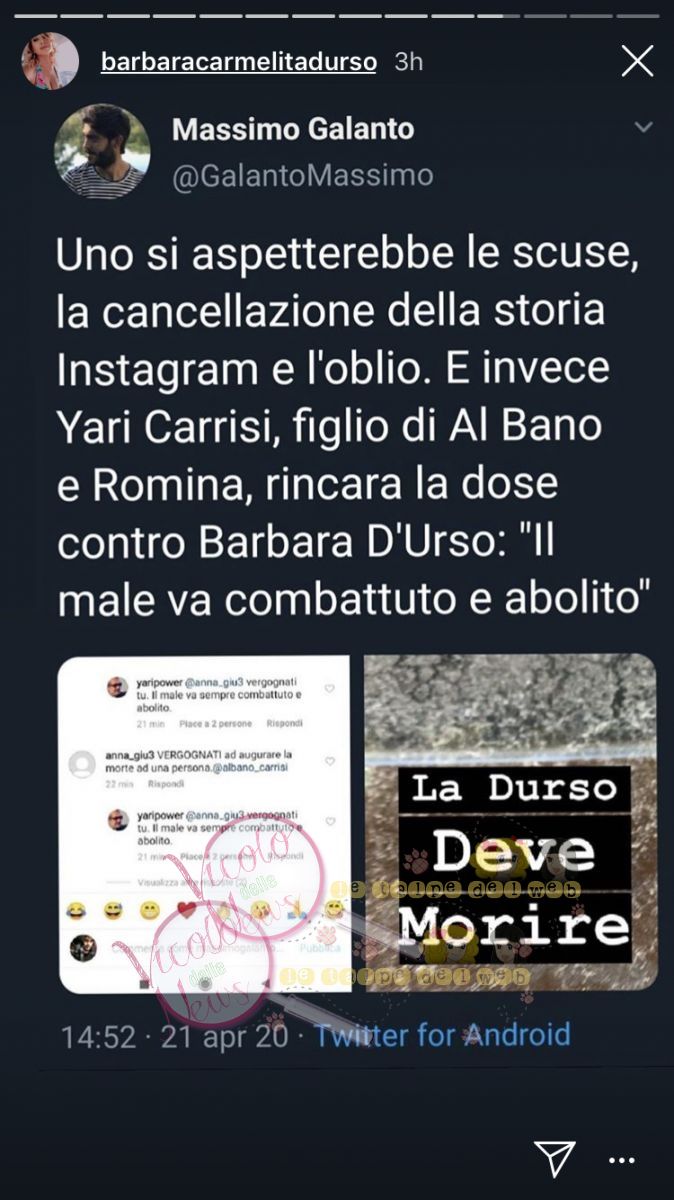Viewport: 674px width, 1200px height.
Task: Tap the barbaracarmelitadurso username link
Action: point(239,62)
